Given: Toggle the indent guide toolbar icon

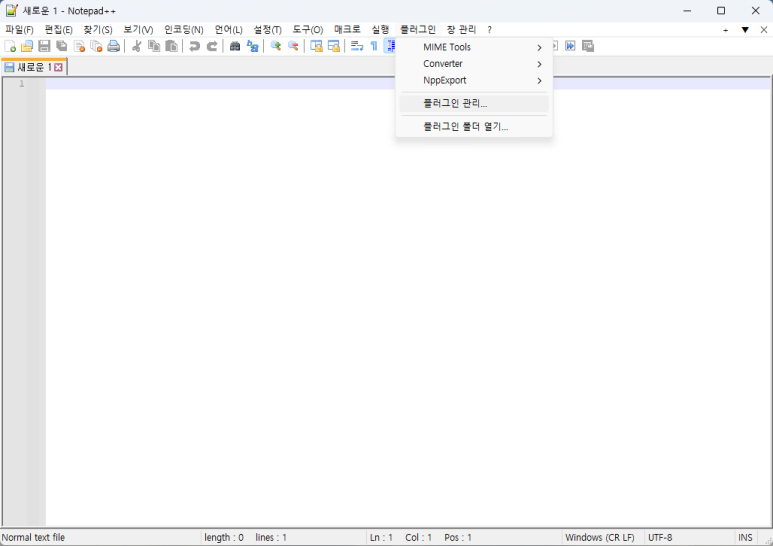Looking at the screenshot, I should click(390, 46).
